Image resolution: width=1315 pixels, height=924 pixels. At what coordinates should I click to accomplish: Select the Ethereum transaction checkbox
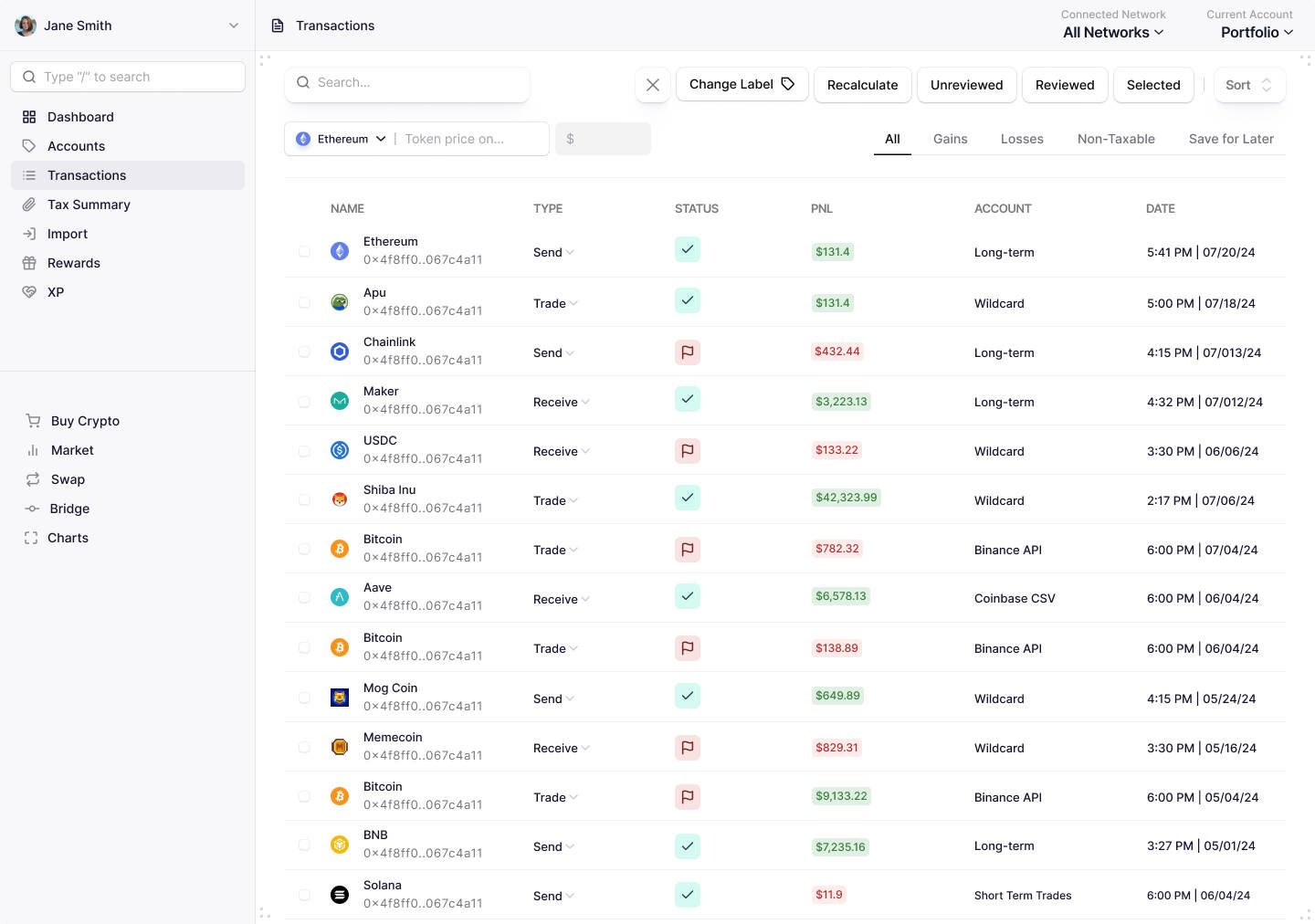304,251
